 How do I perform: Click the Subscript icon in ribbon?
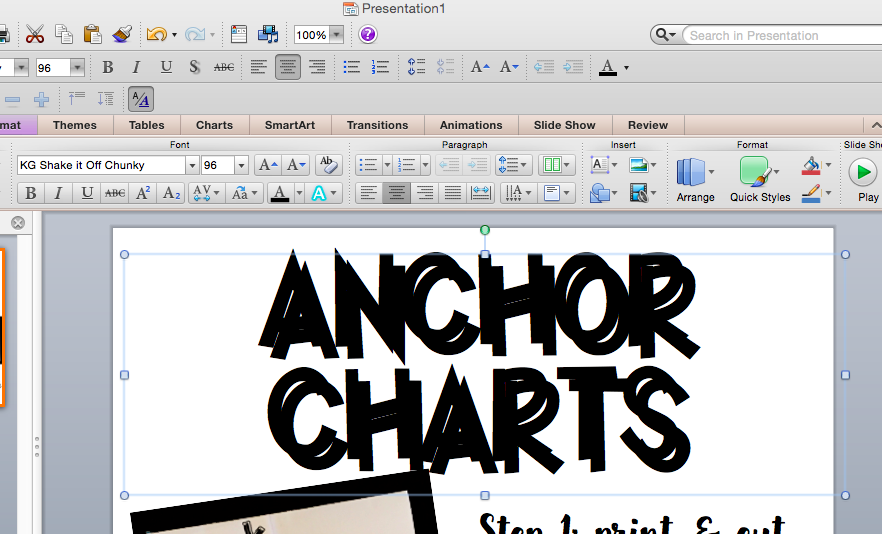click(171, 194)
